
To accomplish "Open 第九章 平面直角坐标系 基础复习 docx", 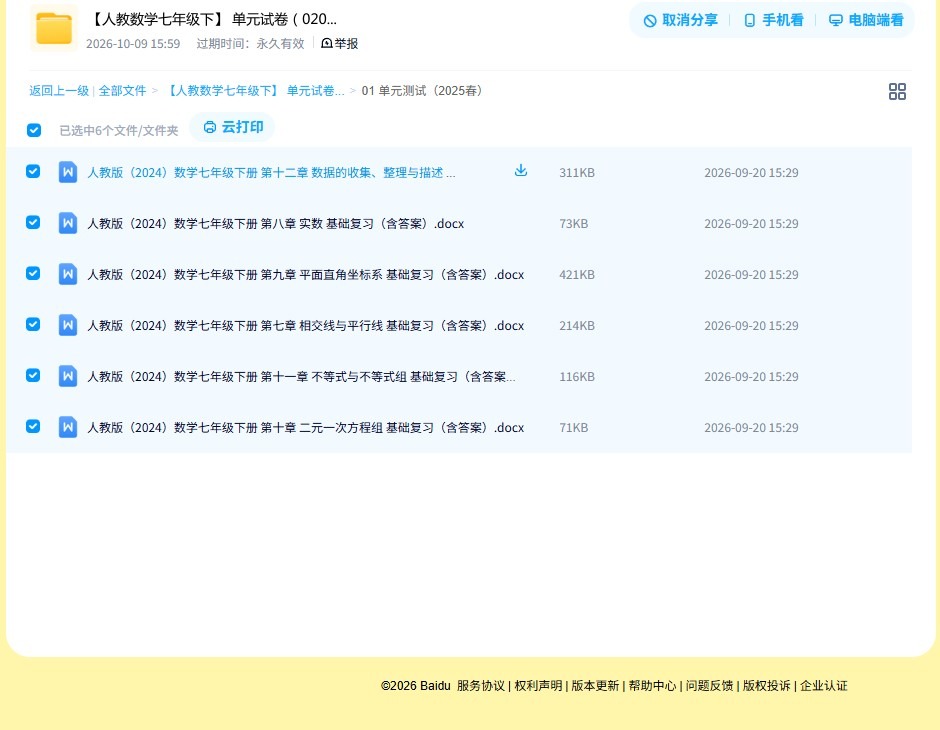I will [306, 274].
